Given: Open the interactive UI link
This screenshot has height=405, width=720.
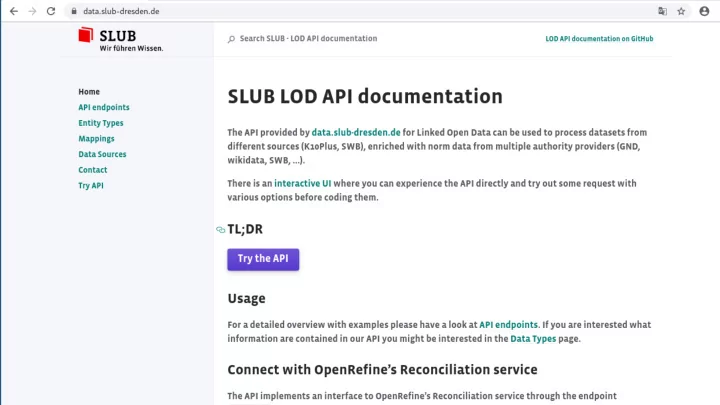Looking at the screenshot, I should point(303,183).
